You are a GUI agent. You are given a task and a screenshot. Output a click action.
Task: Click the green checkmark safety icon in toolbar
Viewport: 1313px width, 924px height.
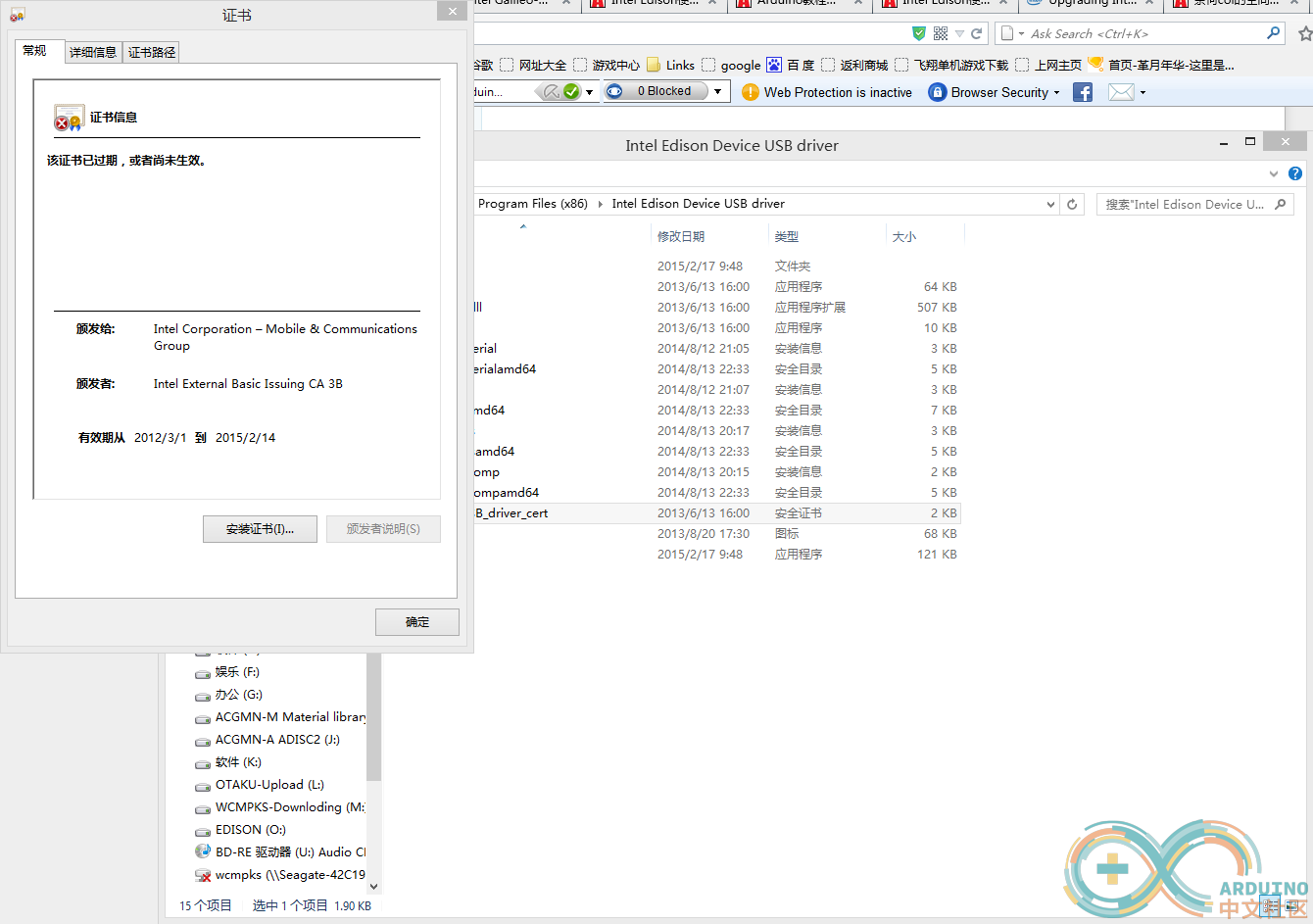571,91
